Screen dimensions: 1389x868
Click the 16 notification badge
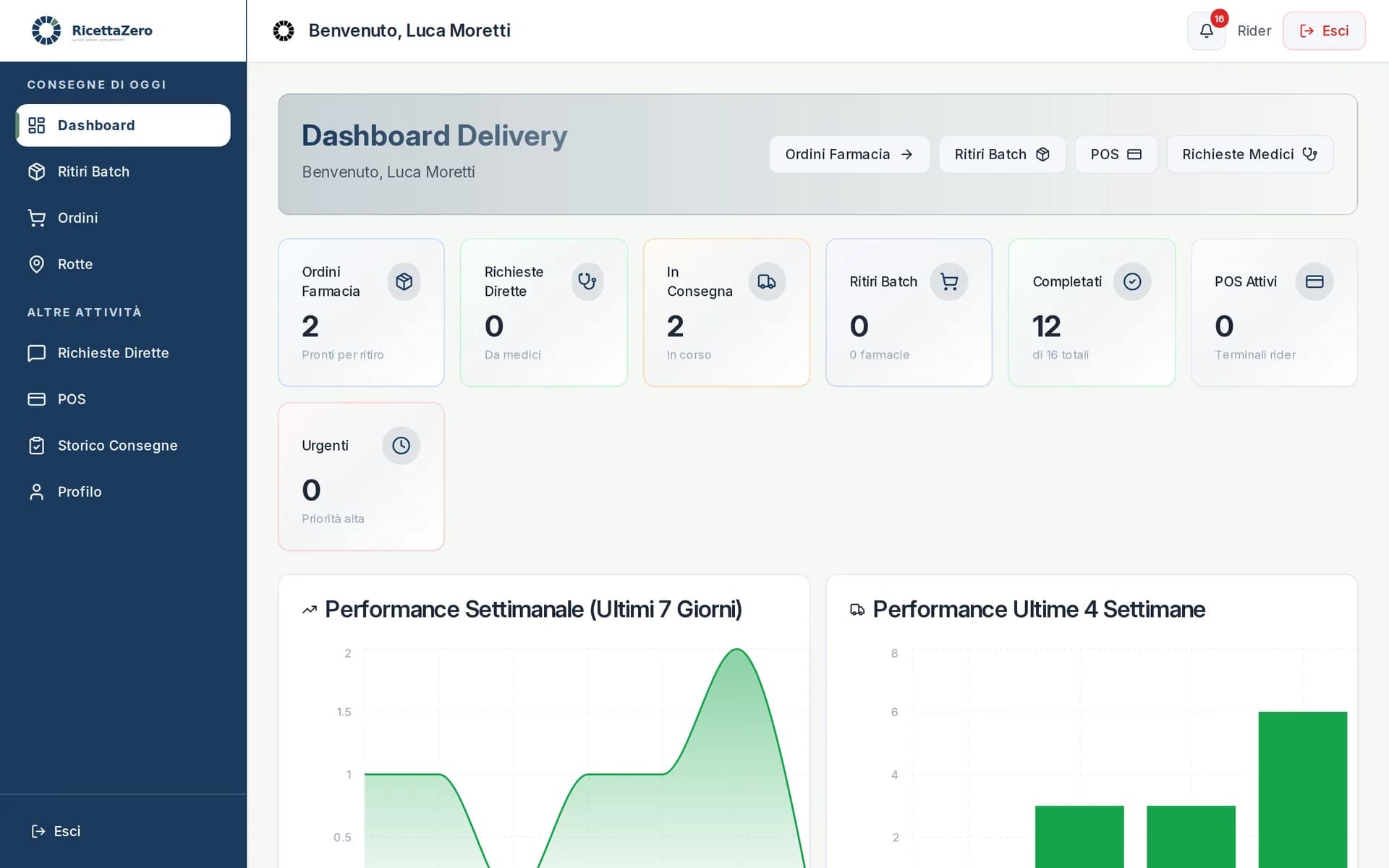[x=1219, y=19]
